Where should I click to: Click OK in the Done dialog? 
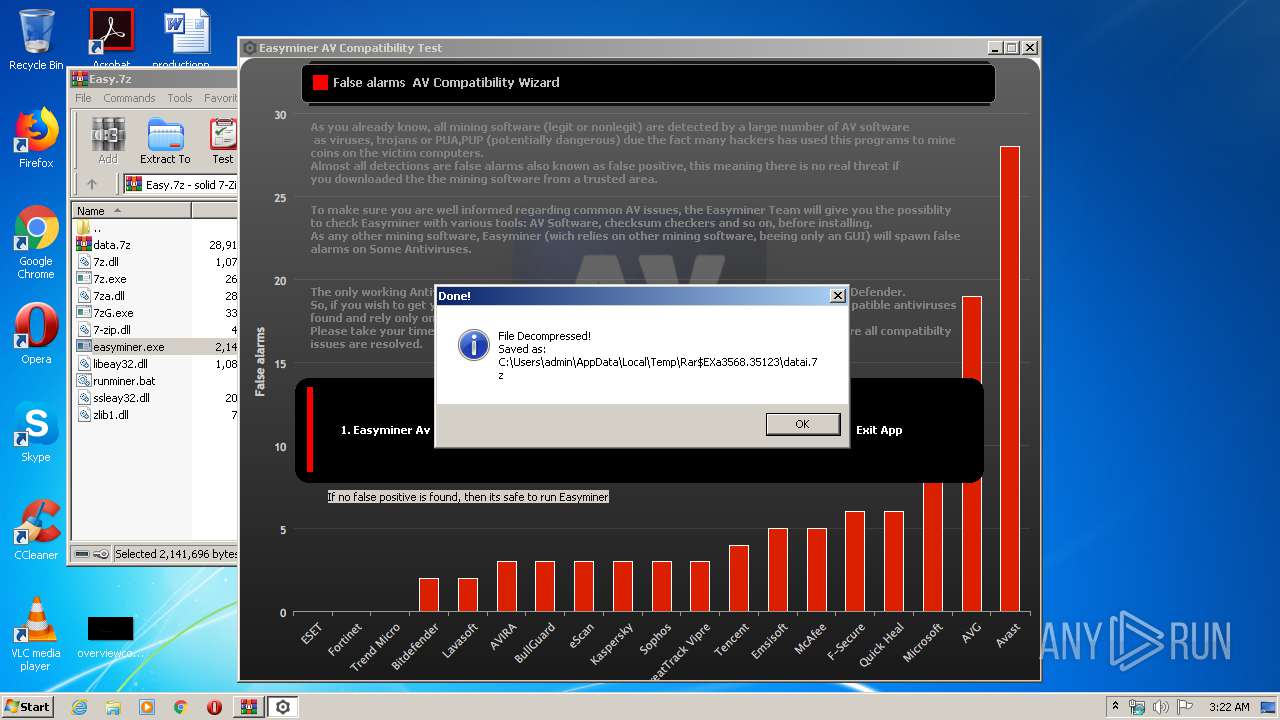pos(802,424)
